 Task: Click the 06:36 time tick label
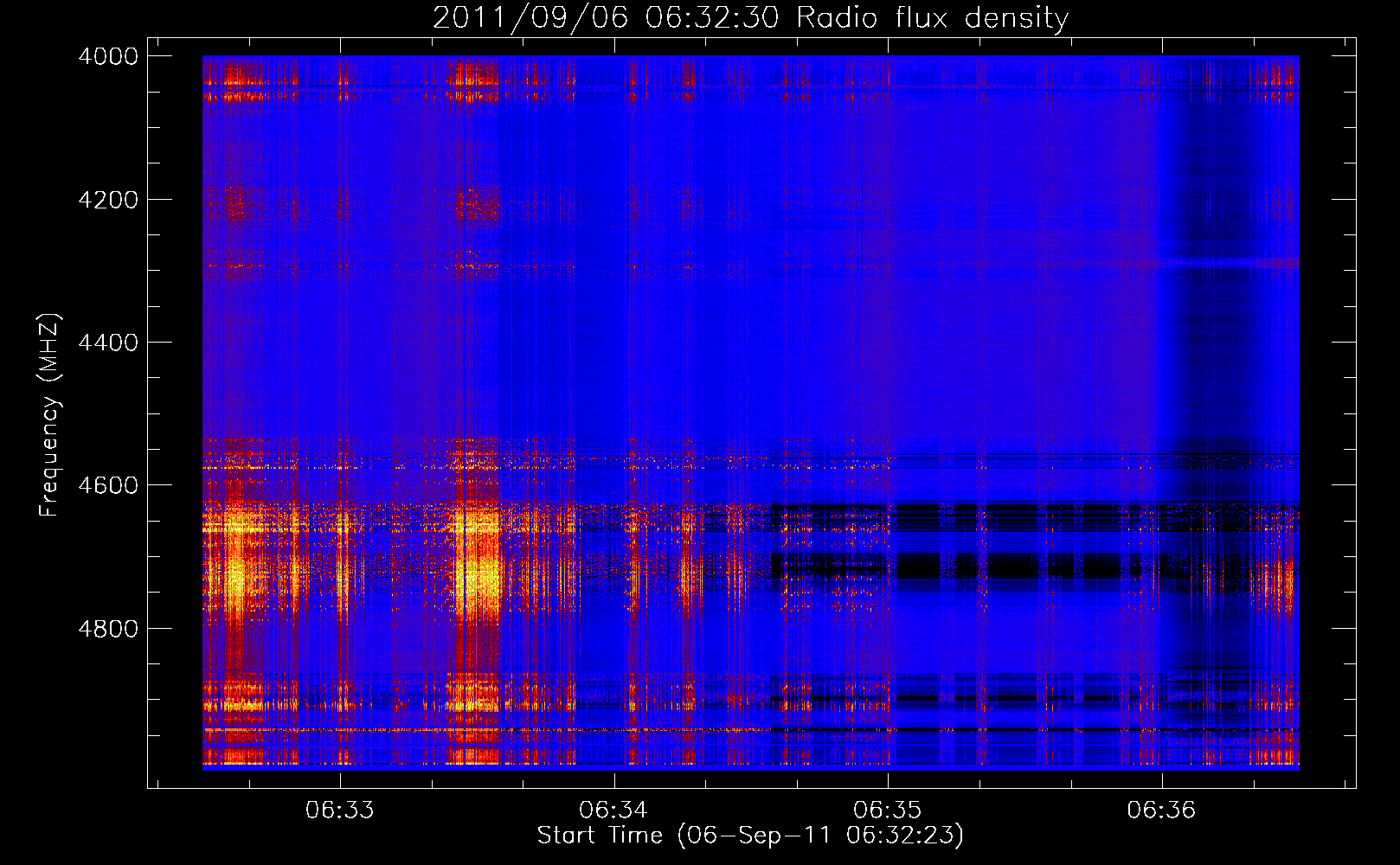[1161, 810]
